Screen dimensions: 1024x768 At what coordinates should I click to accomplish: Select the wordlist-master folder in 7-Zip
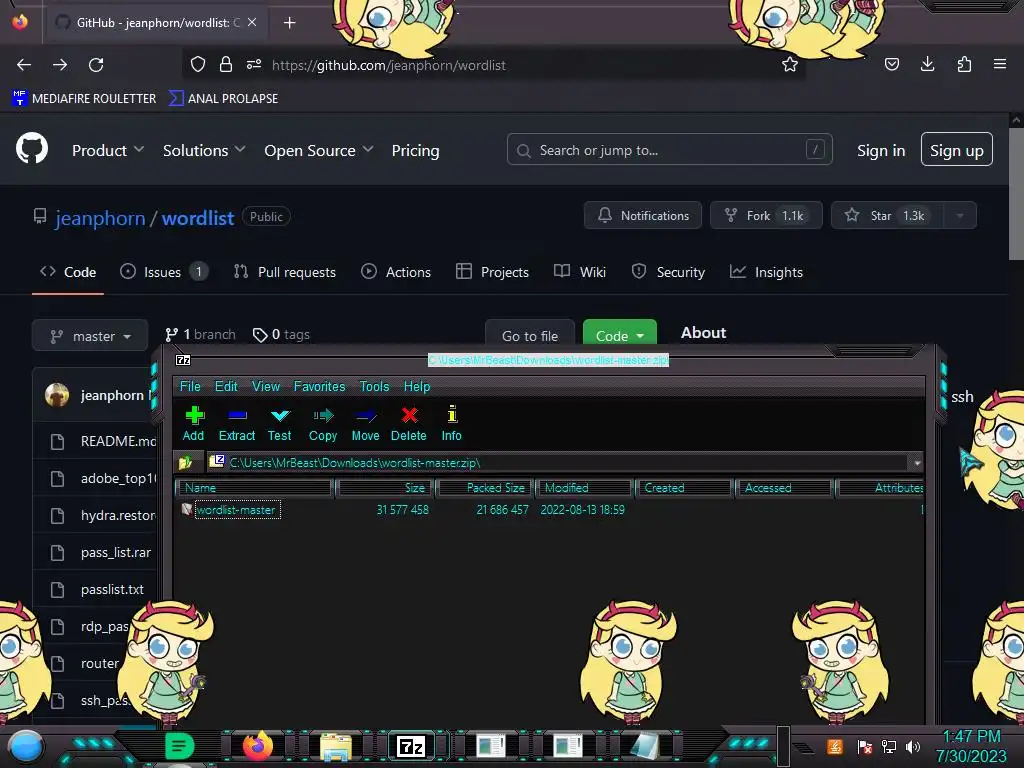[x=236, y=510]
